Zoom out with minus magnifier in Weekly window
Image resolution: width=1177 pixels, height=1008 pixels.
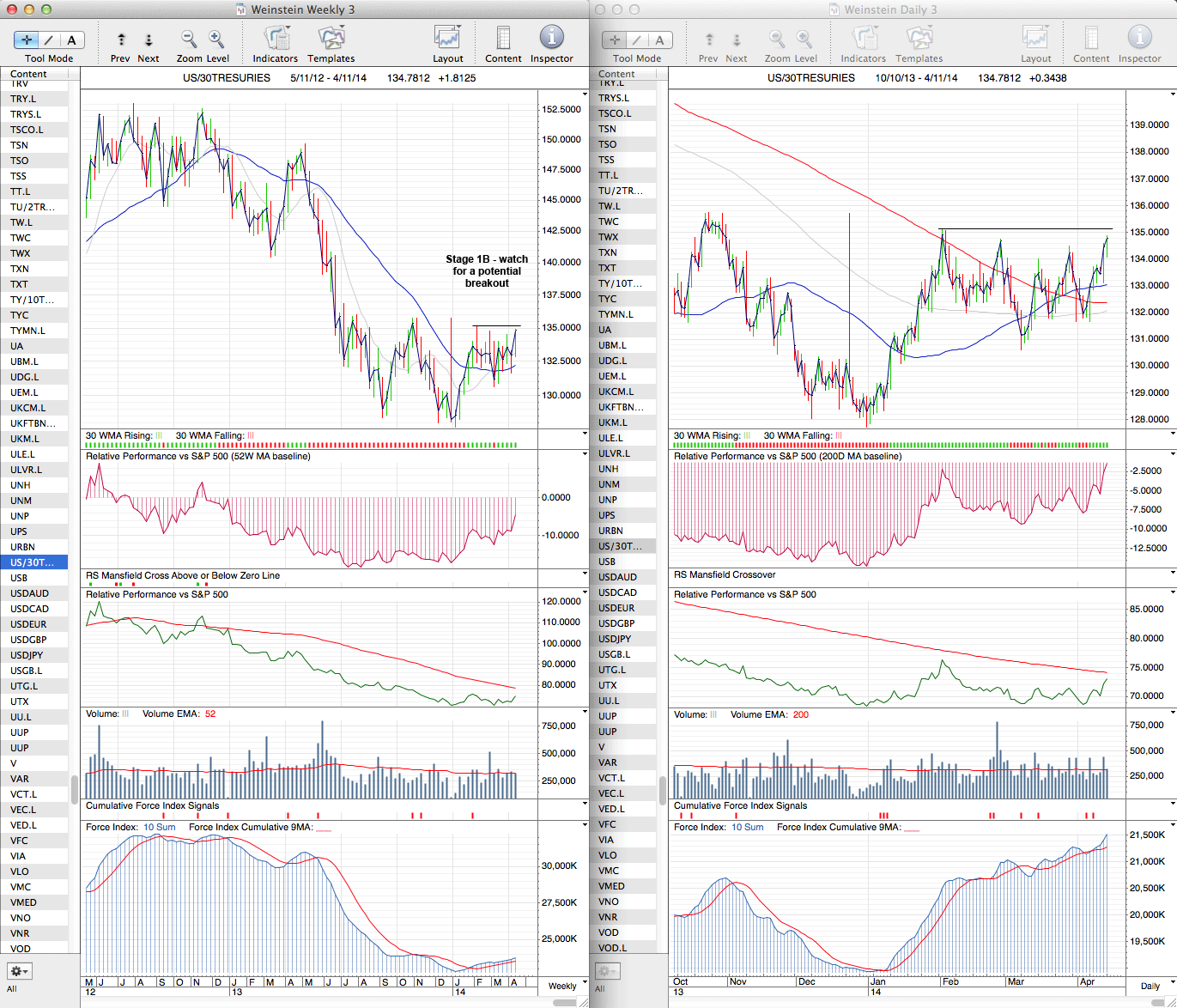point(189,39)
